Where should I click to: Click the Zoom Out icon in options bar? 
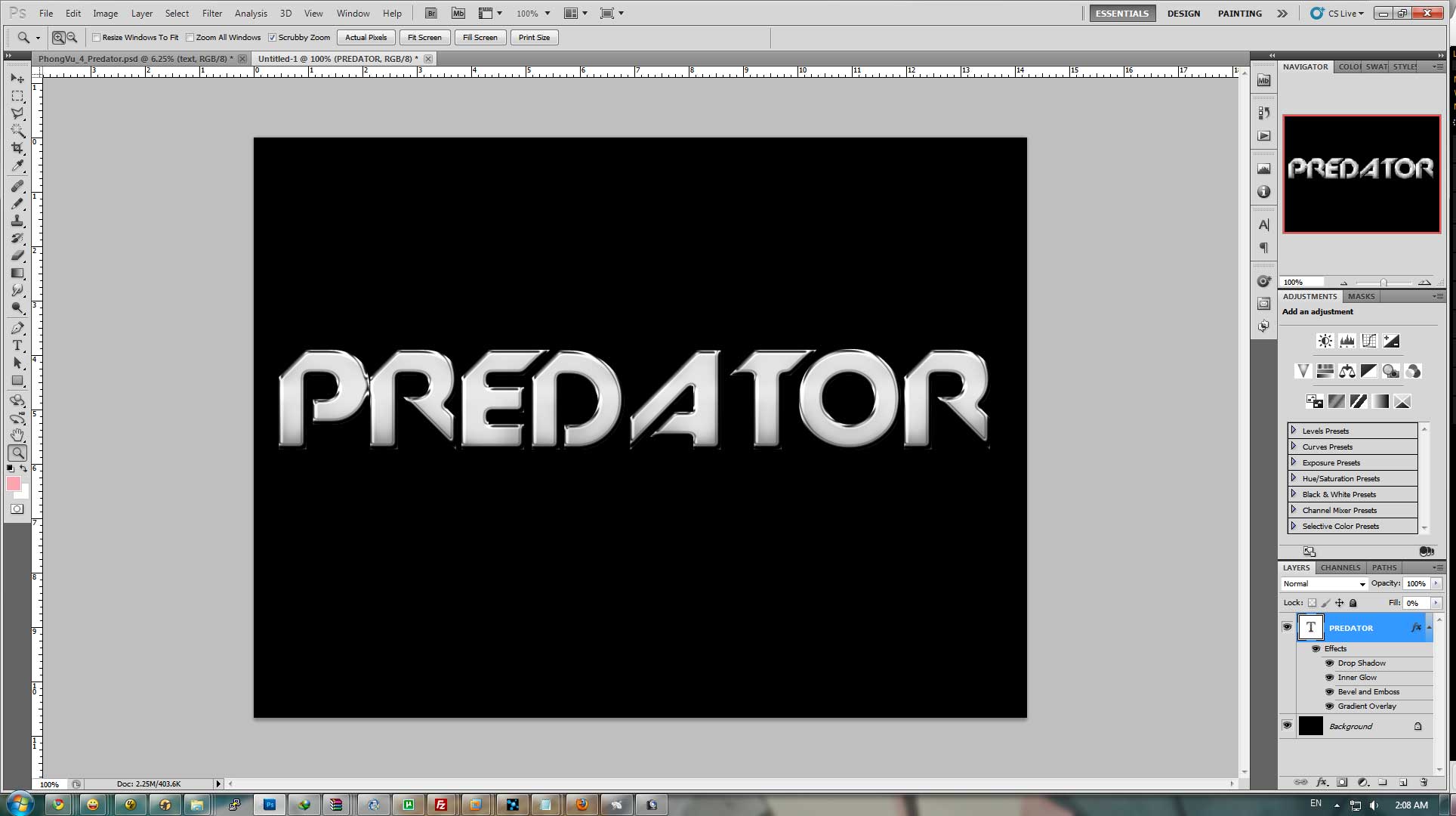pyautogui.click(x=72, y=37)
